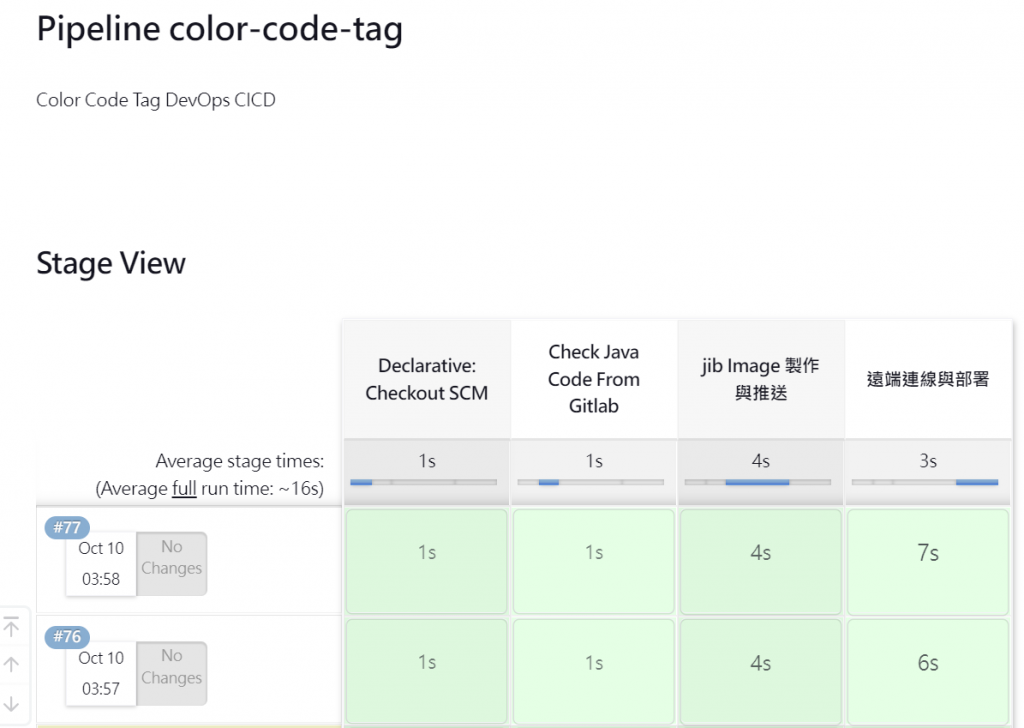
Task: Select the 遠端連線與部署 column header
Action: pyautogui.click(x=928, y=379)
